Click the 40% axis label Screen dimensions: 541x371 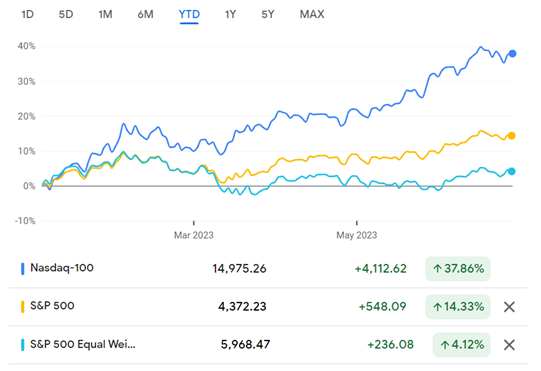27,46
